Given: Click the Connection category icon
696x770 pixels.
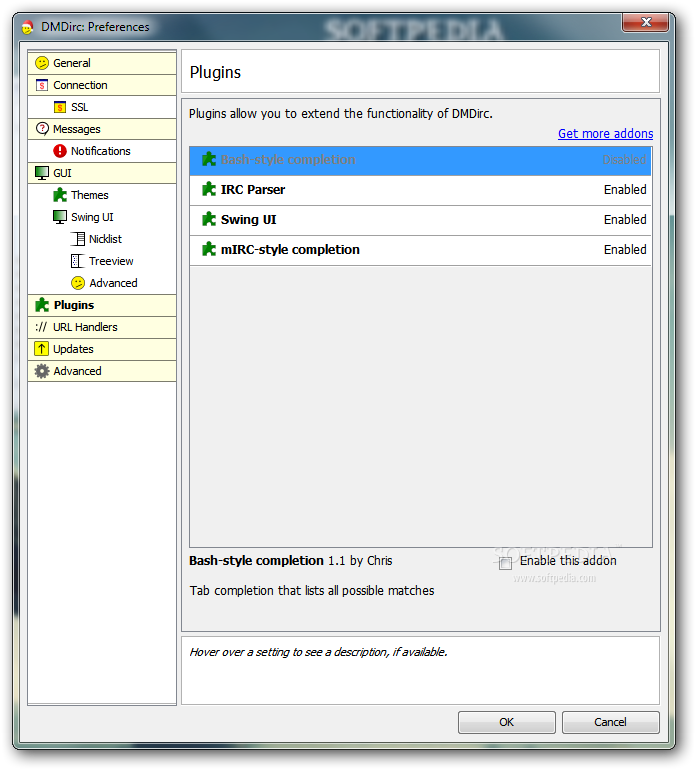Looking at the screenshot, I should pos(42,85).
